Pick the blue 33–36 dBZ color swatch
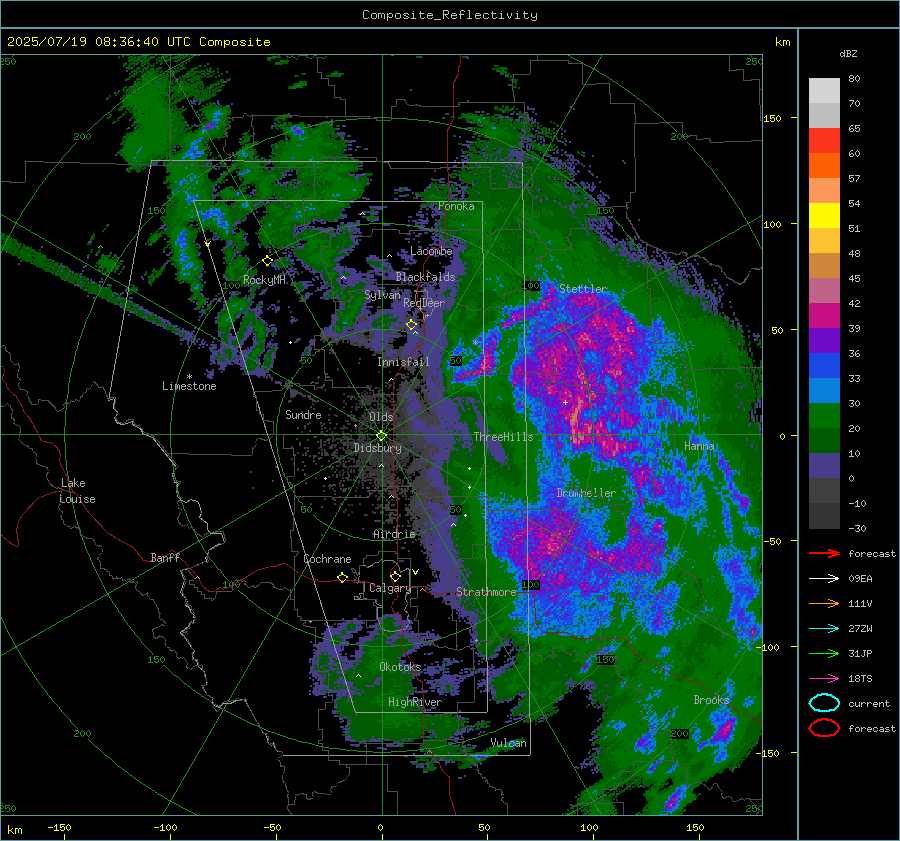Viewport: 900px width, 841px height. [824, 365]
